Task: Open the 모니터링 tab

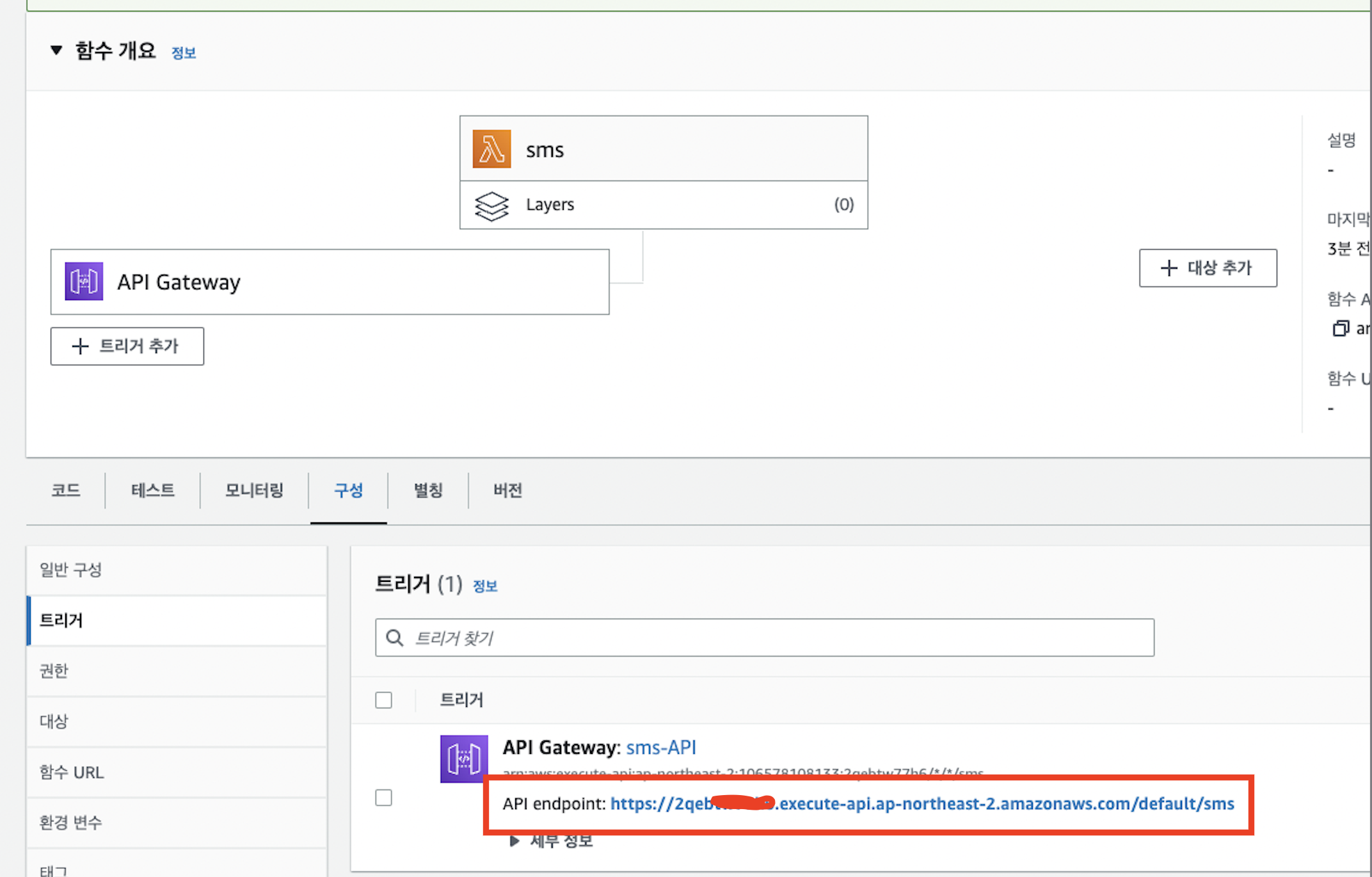Action: [254, 491]
